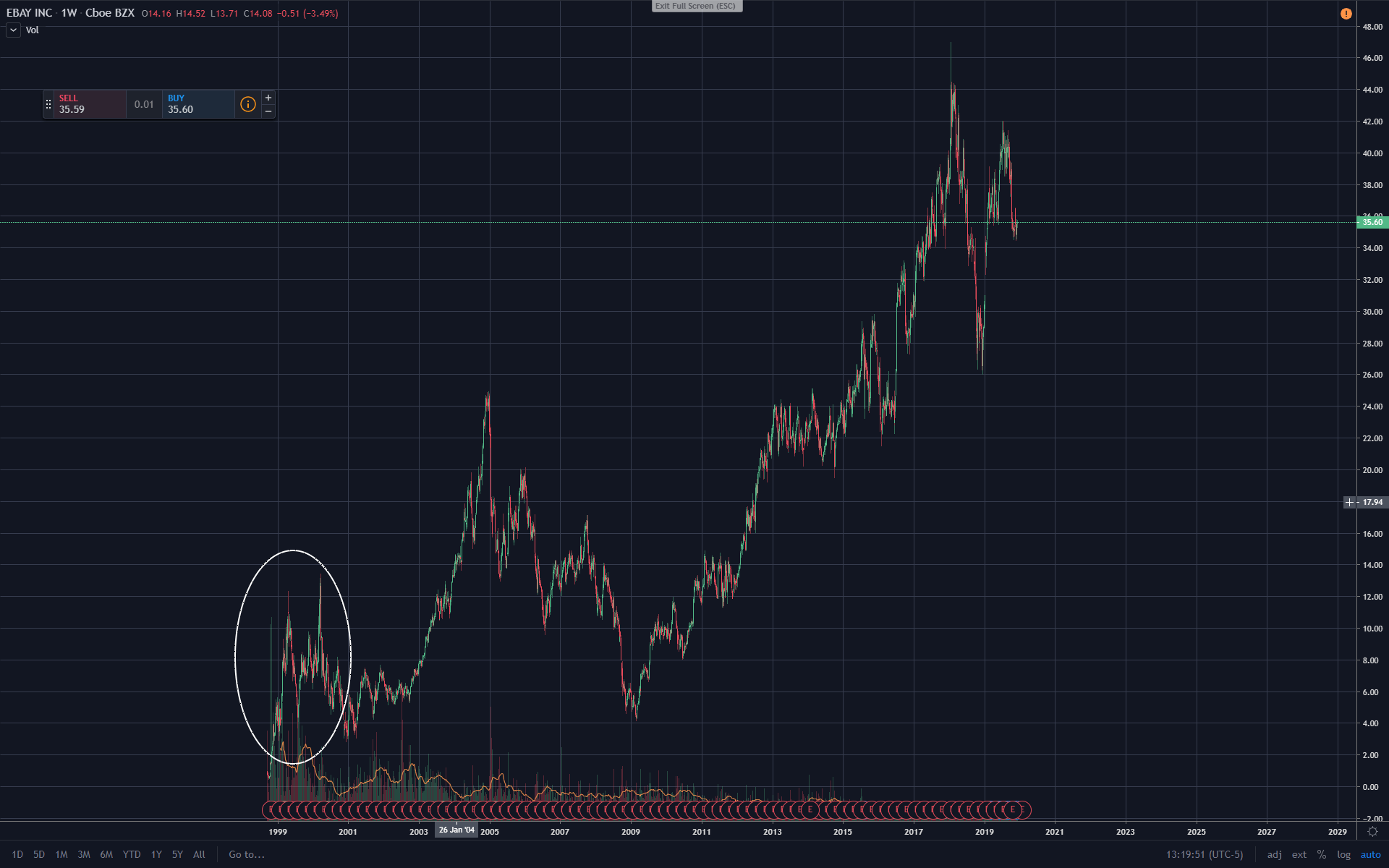Viewport: 1389px width, 868px height.
Task: Click the orange alert icon at top right
Action: click(1346, 14)
